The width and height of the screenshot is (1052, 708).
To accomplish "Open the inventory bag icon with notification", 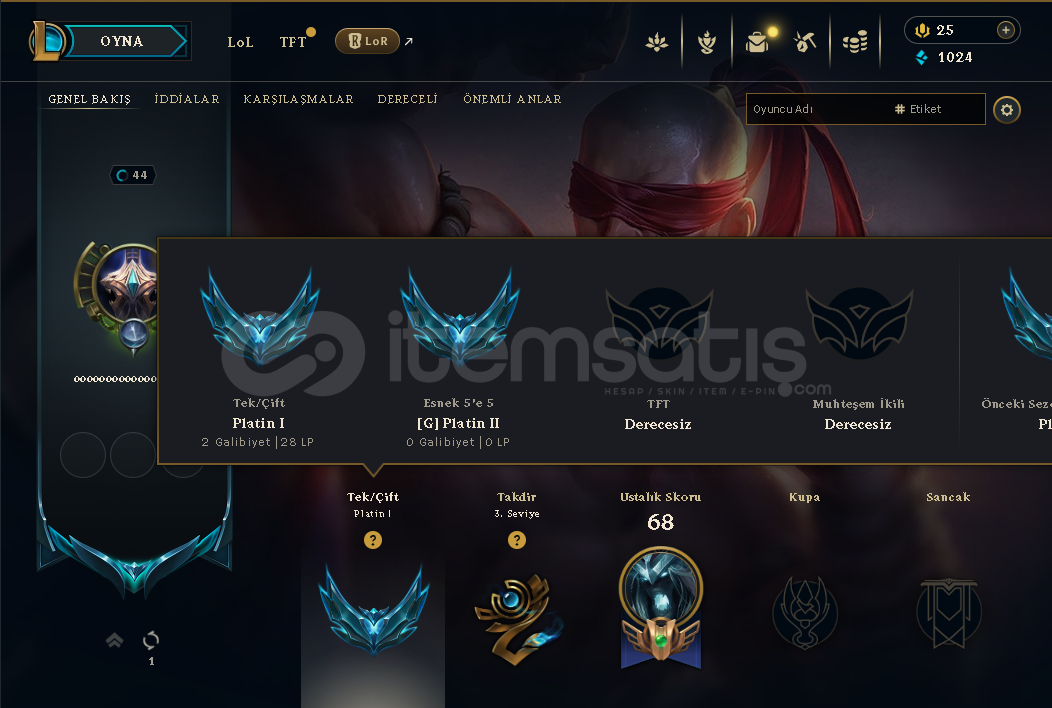I will 756,42.
